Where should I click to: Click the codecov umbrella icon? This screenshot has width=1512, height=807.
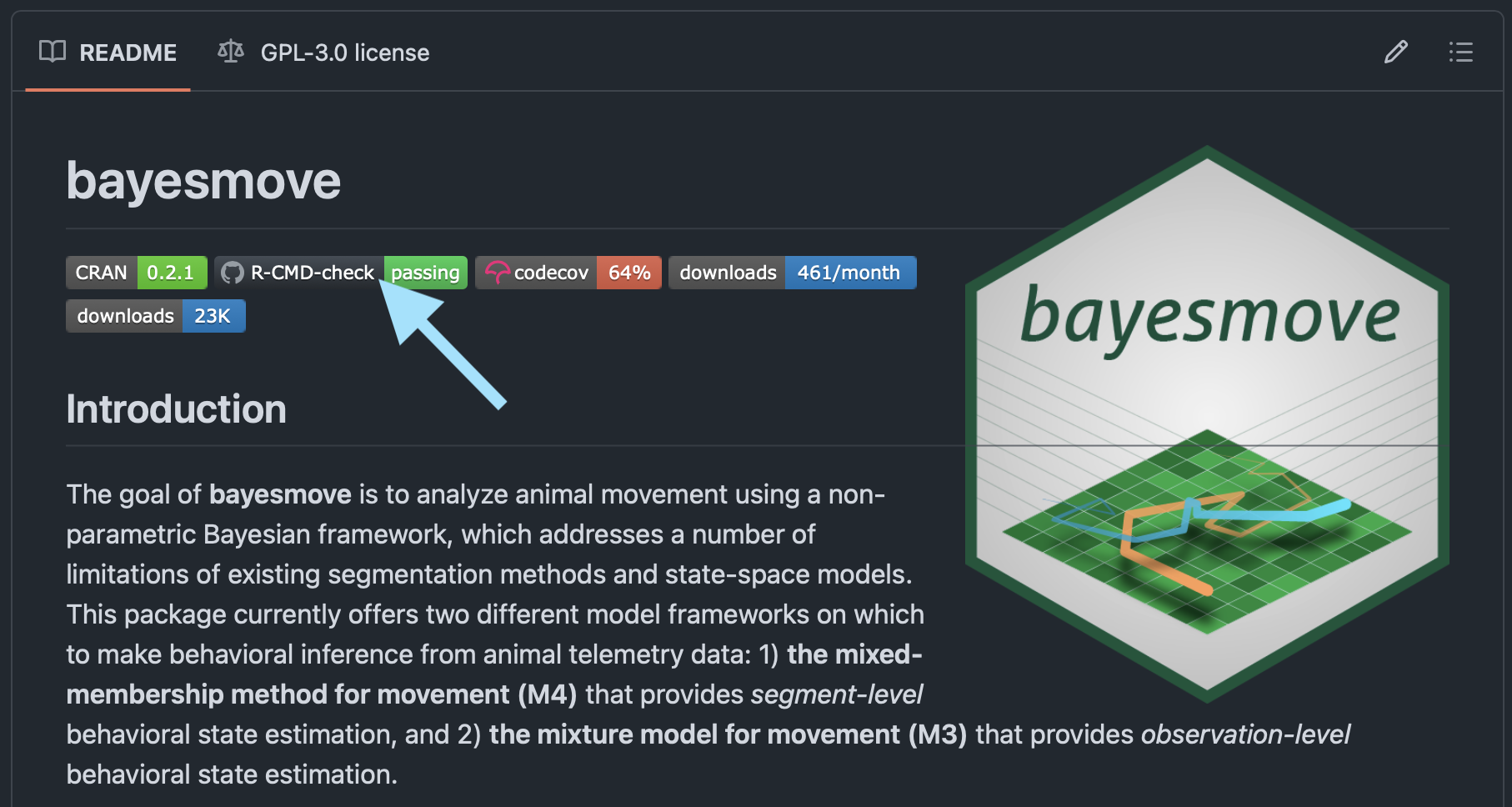(497, 273)
